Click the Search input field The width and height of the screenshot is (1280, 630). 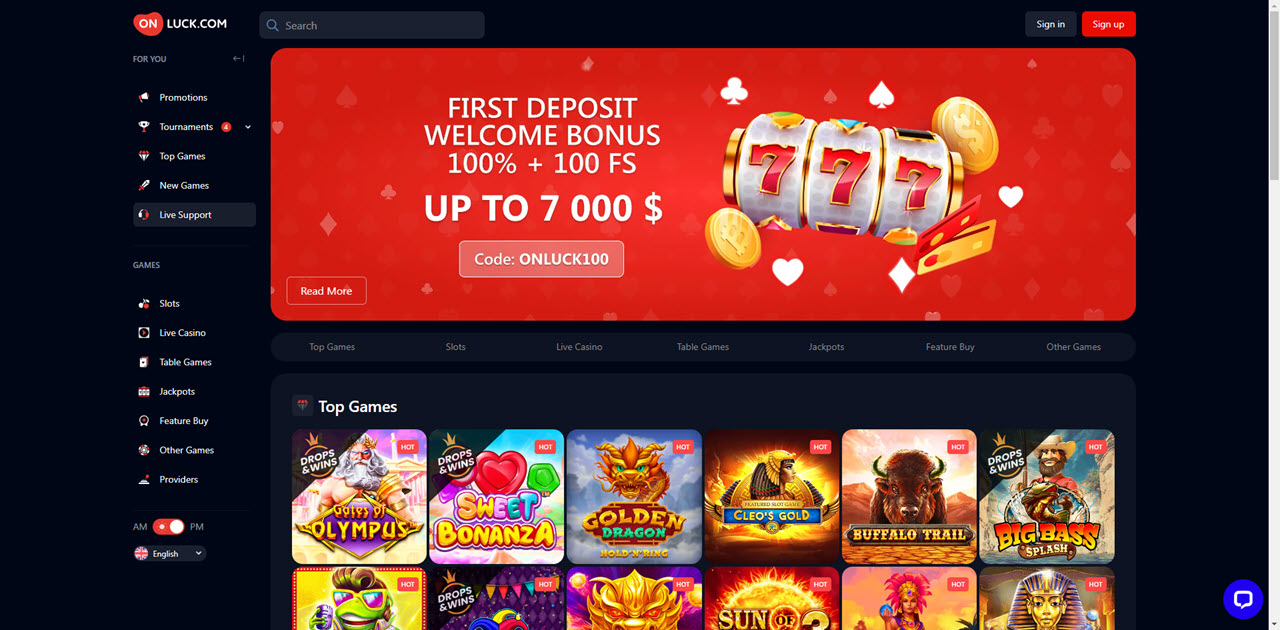point(372,25)
